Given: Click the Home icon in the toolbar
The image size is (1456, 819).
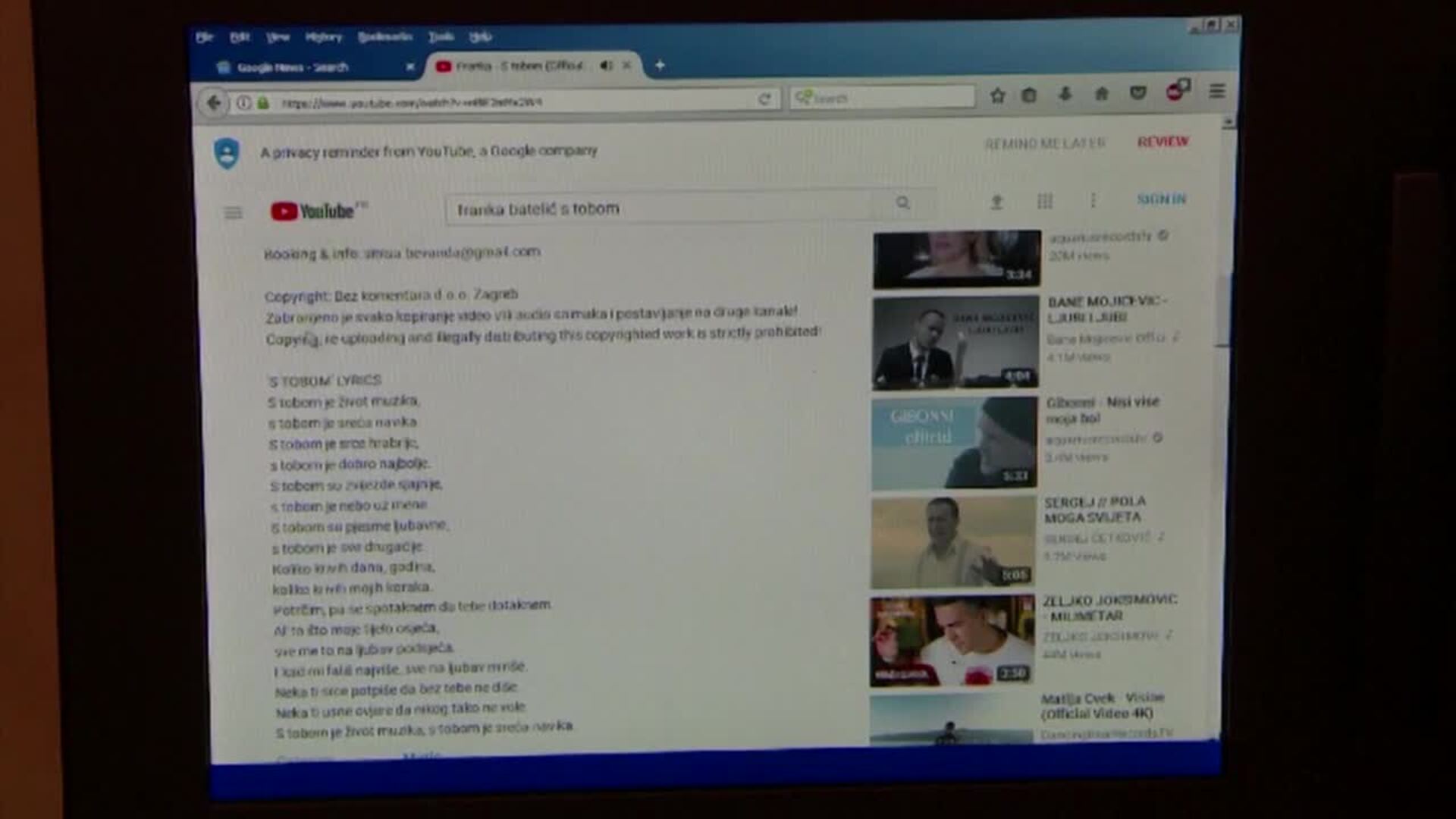Looking at the screenshot, I should click(x=1101, y=95).
